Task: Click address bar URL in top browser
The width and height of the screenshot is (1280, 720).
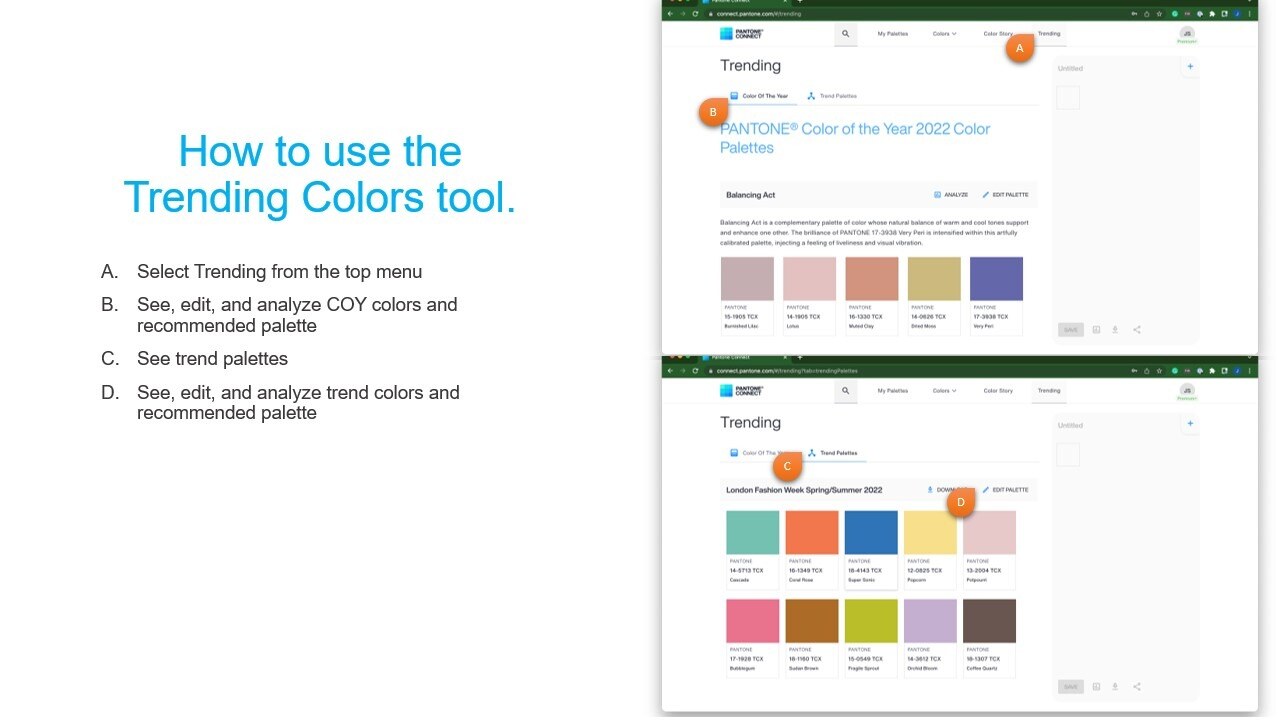Action: [758, 14]
